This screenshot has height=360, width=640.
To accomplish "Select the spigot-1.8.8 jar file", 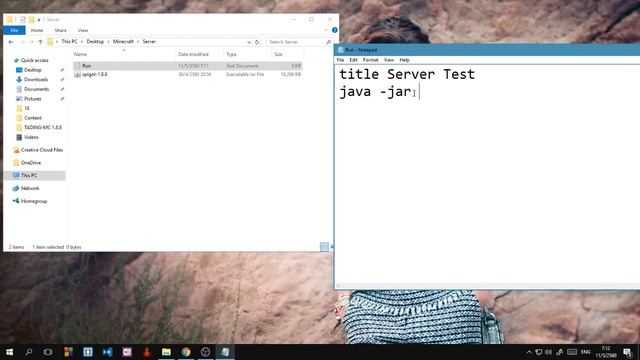I will [187, 74].
